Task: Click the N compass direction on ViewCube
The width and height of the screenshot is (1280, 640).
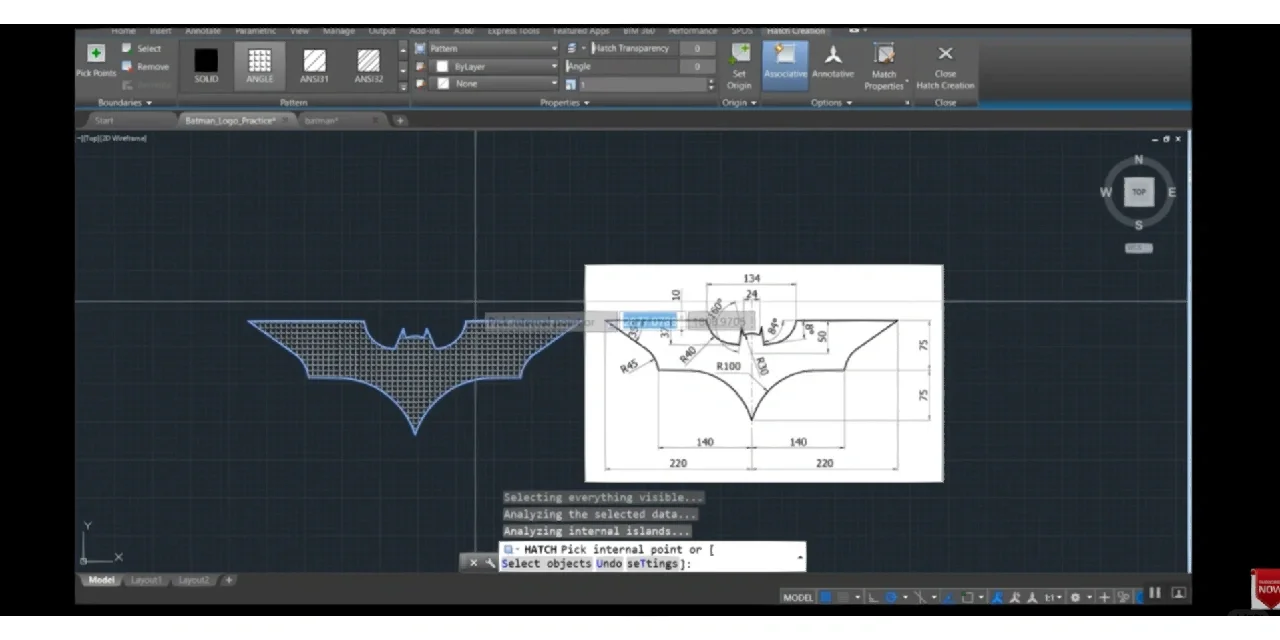Action: pos(1139,160)
